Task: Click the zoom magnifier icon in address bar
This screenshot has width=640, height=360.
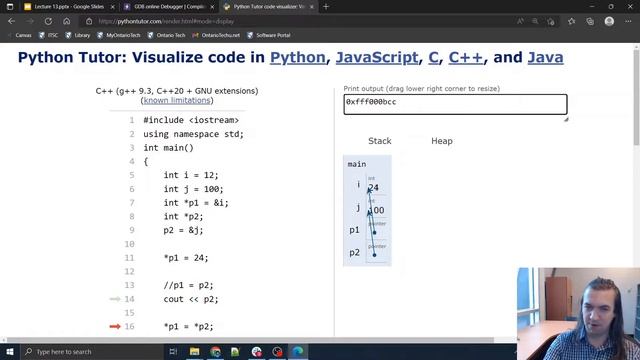Action: point(535,21)
